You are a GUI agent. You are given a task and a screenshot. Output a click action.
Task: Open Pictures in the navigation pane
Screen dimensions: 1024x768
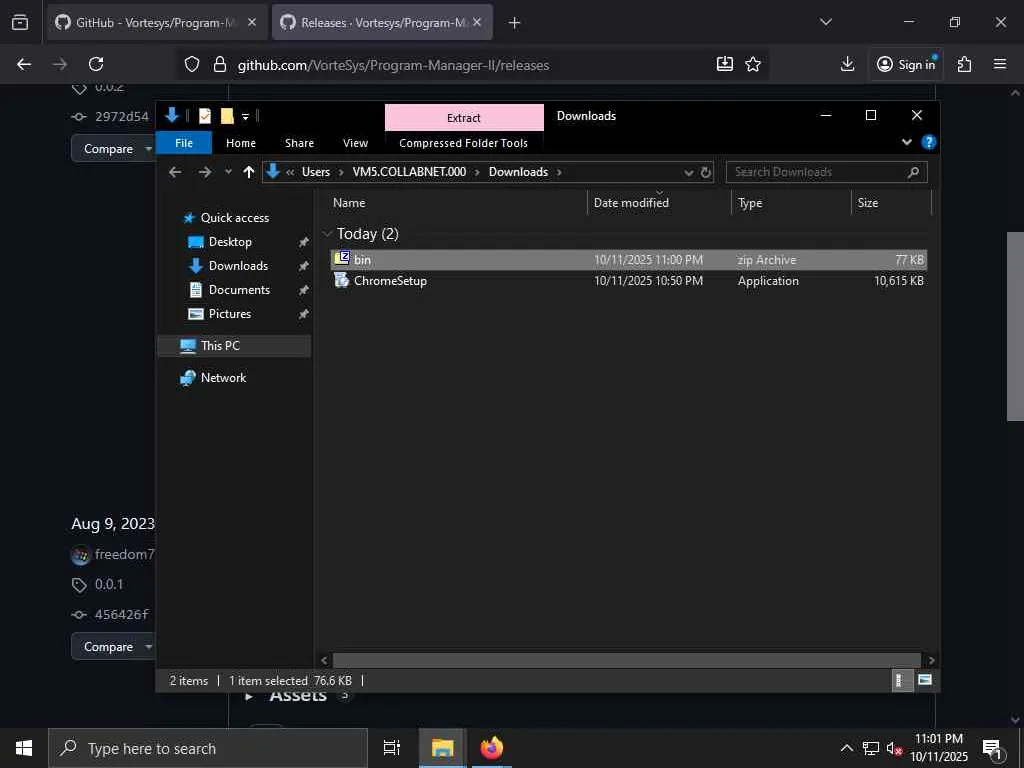click(229, 313)
